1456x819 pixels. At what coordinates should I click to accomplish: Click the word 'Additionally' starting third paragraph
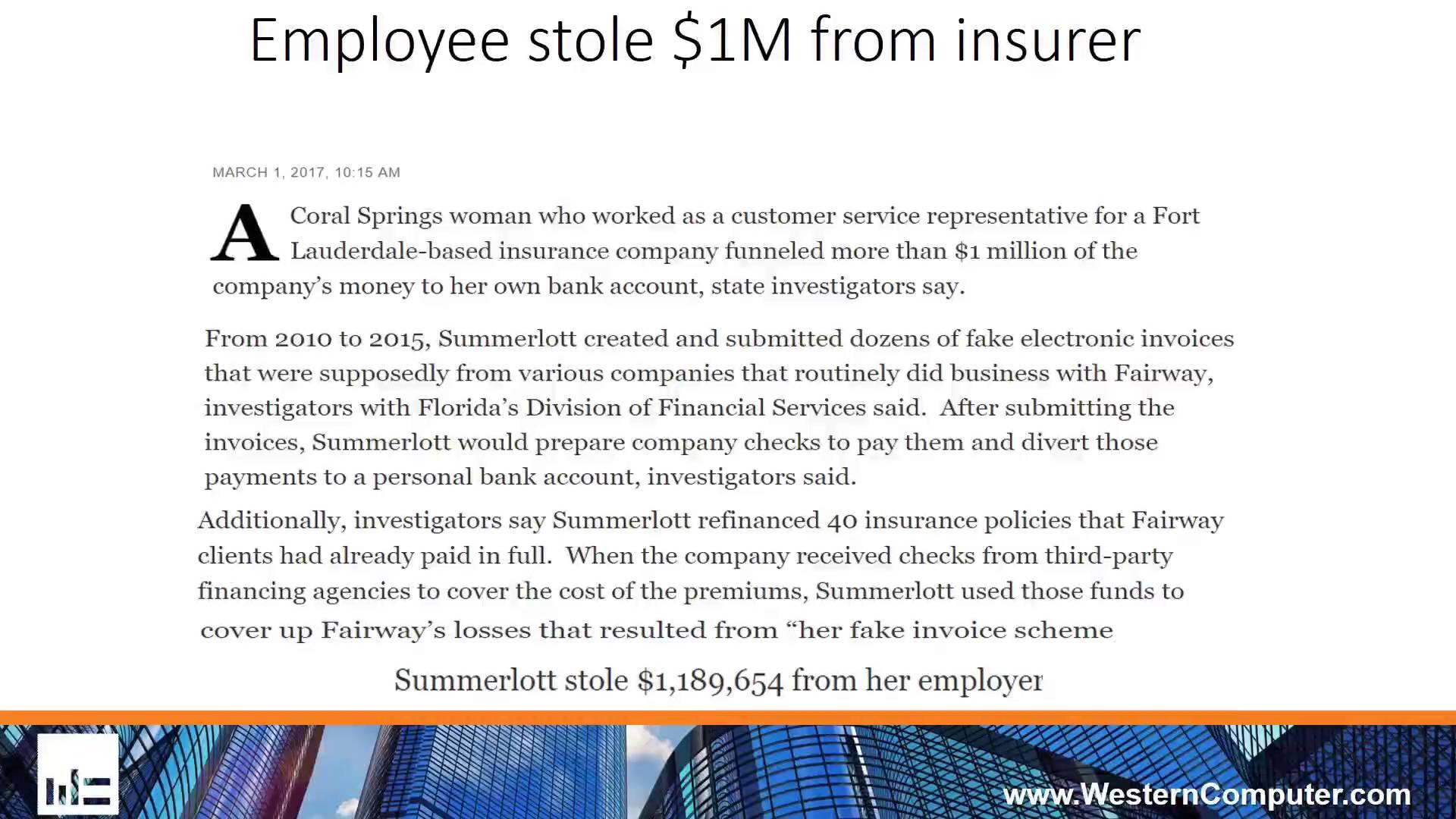[268, 521]
